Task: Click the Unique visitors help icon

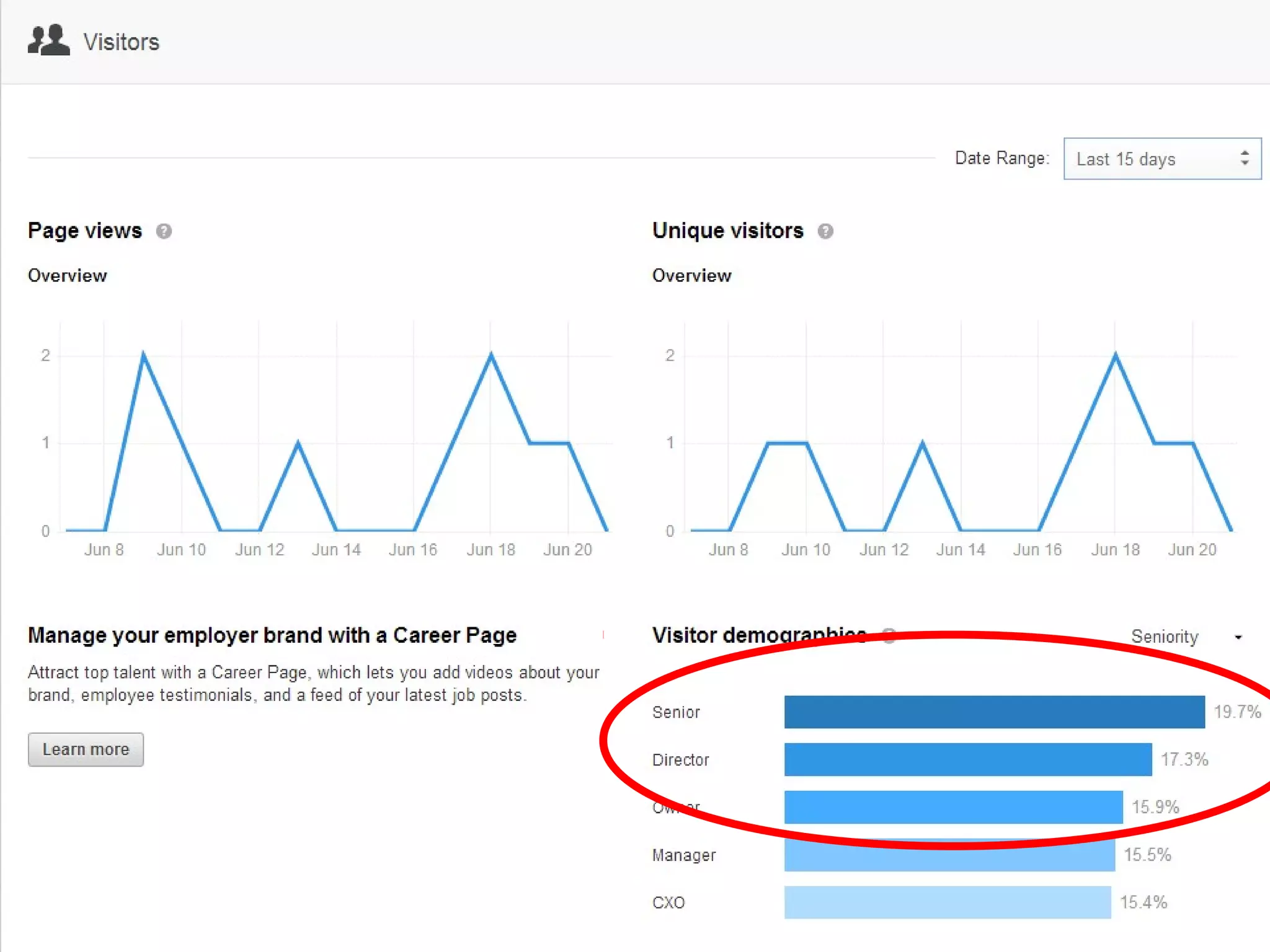Action: [825, 231]
